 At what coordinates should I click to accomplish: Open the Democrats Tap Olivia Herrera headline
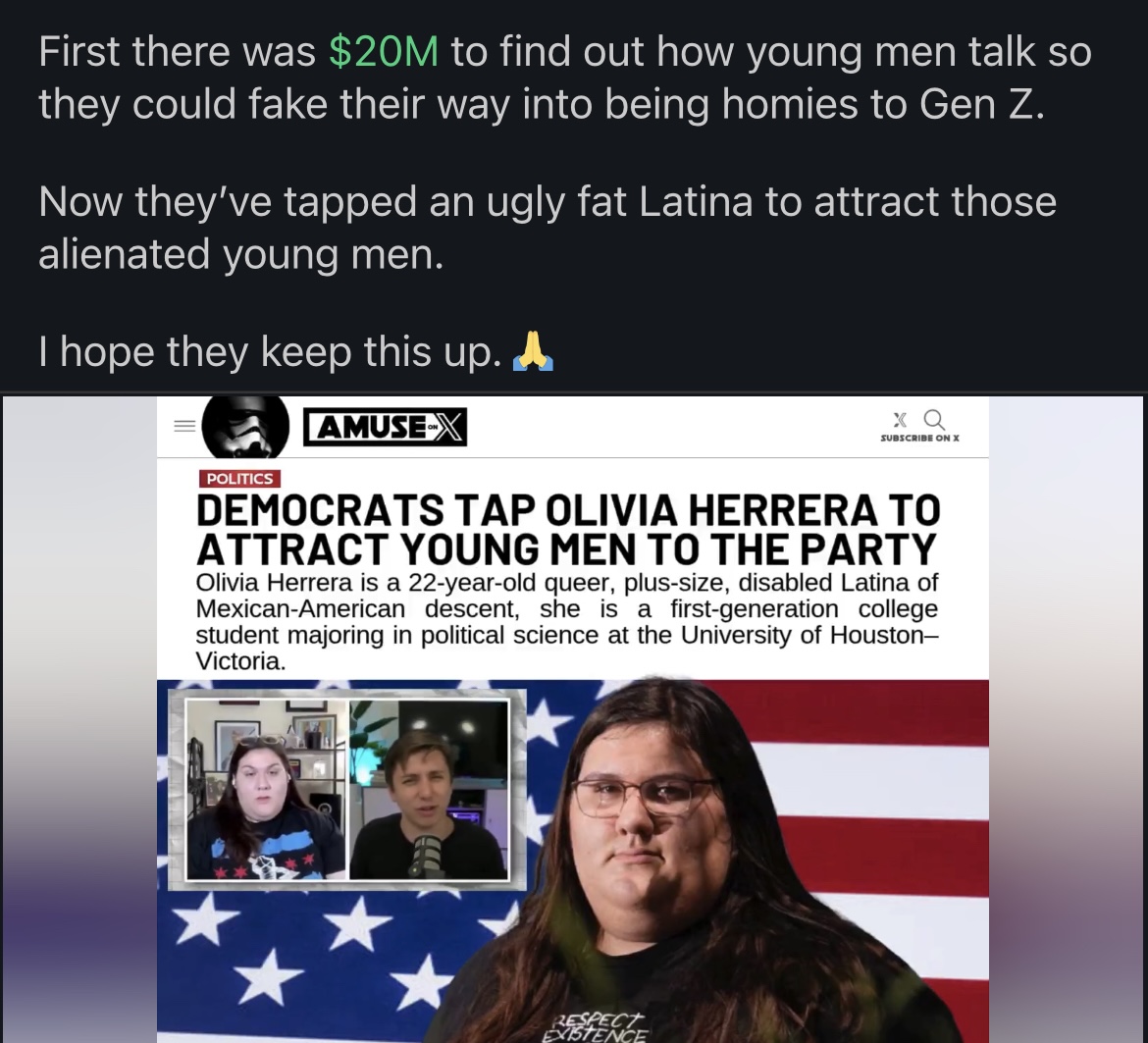coord(567,529)
